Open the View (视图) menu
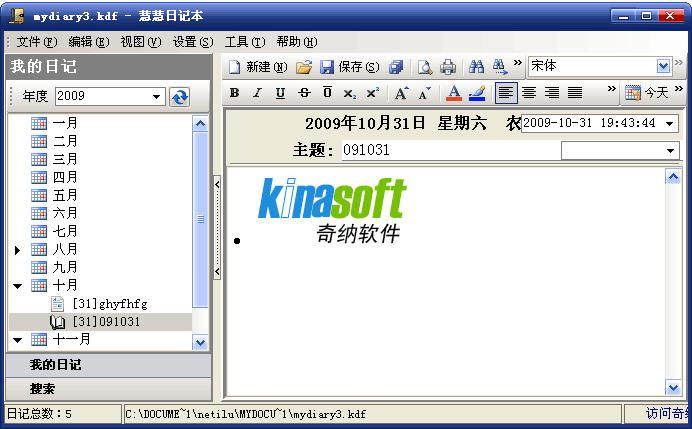 [141, 42]
